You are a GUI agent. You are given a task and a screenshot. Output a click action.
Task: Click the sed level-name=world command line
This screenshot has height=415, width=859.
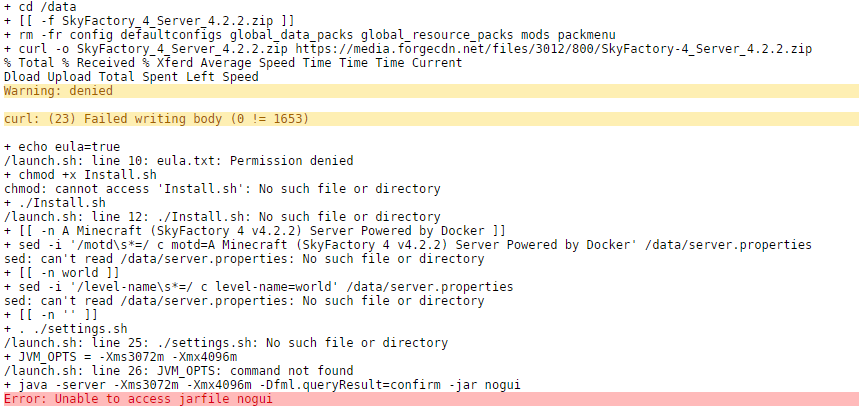click(x=259, y=286)
